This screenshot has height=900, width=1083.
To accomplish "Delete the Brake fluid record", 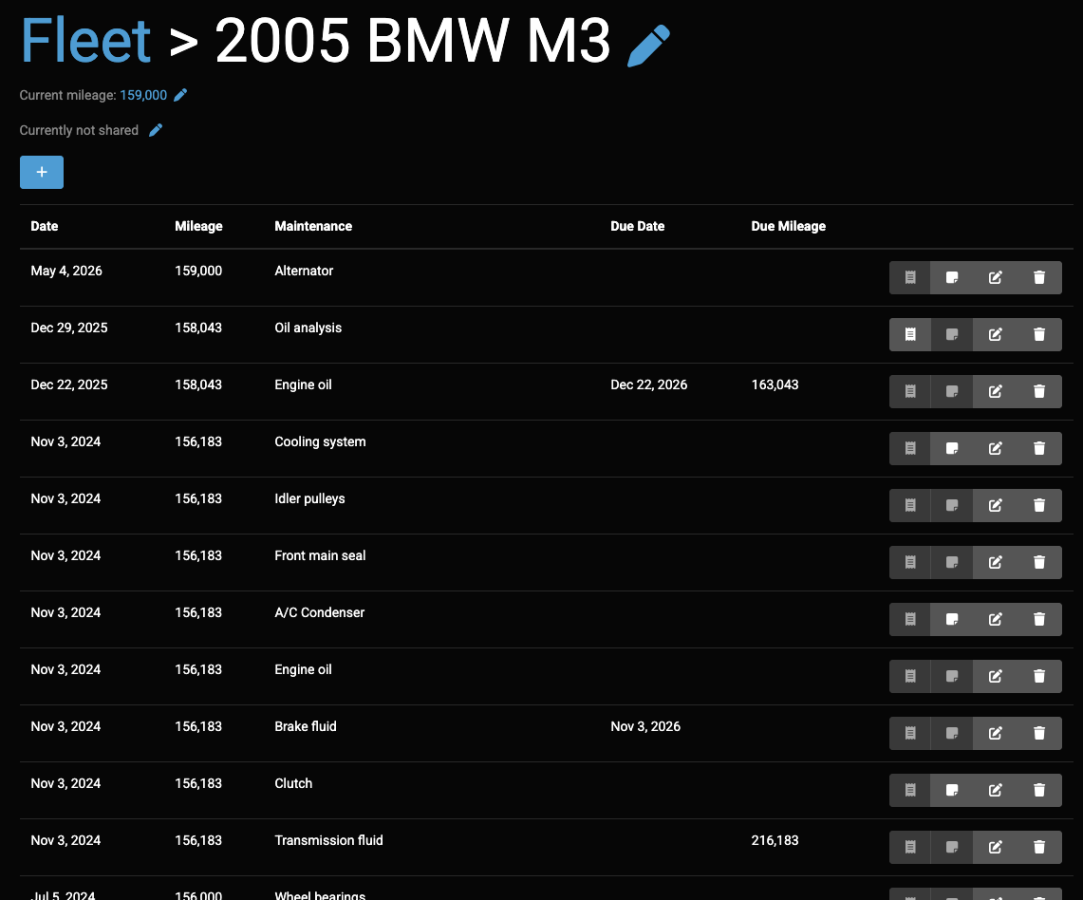I will pos(1039,734).
